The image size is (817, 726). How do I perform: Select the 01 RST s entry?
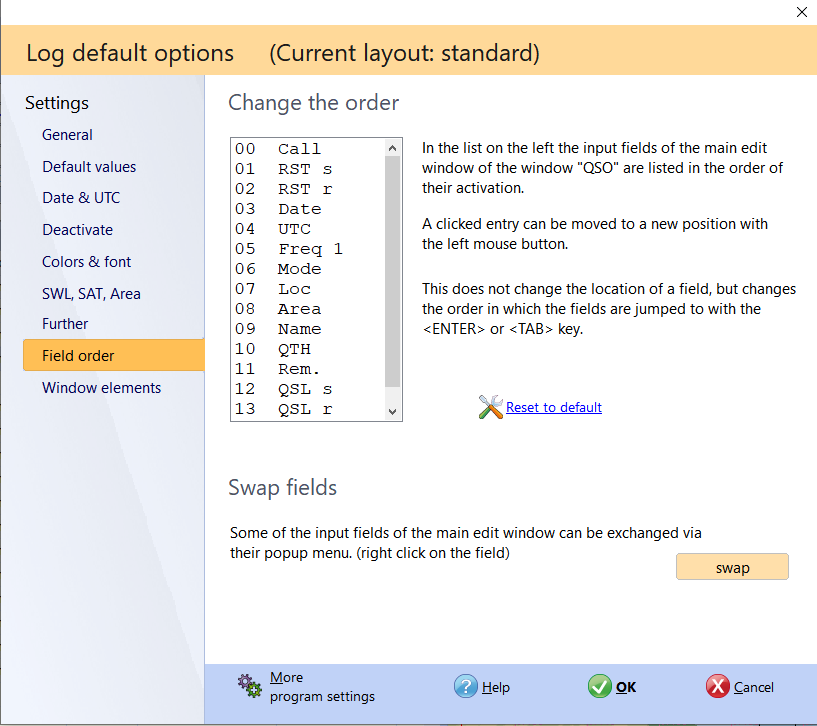pyautogui.click(x=308, y=169)
